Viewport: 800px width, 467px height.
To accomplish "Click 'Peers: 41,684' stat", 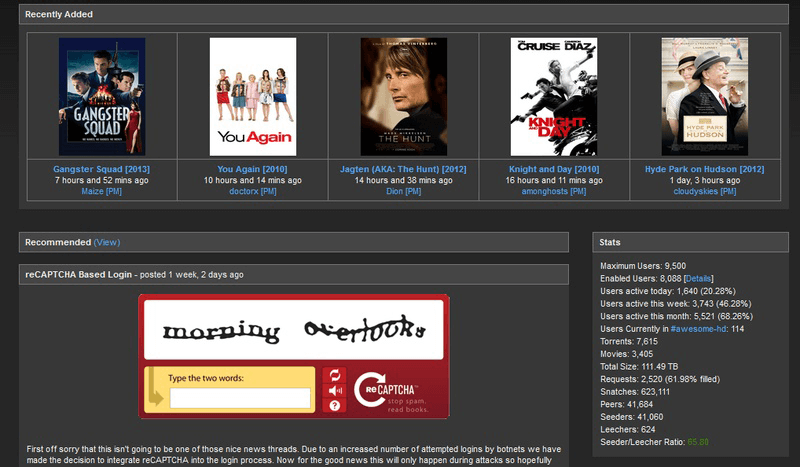I will (627, 405).
